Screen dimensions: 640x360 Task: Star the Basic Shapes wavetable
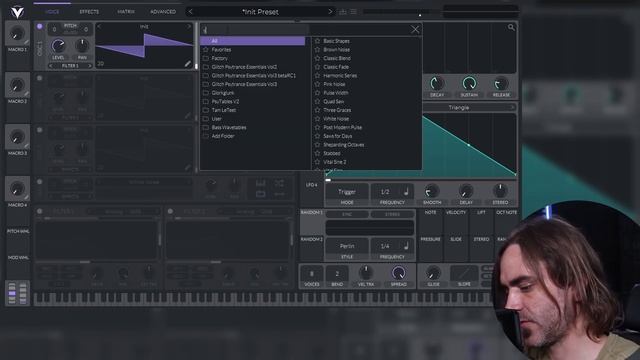coord(317,41)
